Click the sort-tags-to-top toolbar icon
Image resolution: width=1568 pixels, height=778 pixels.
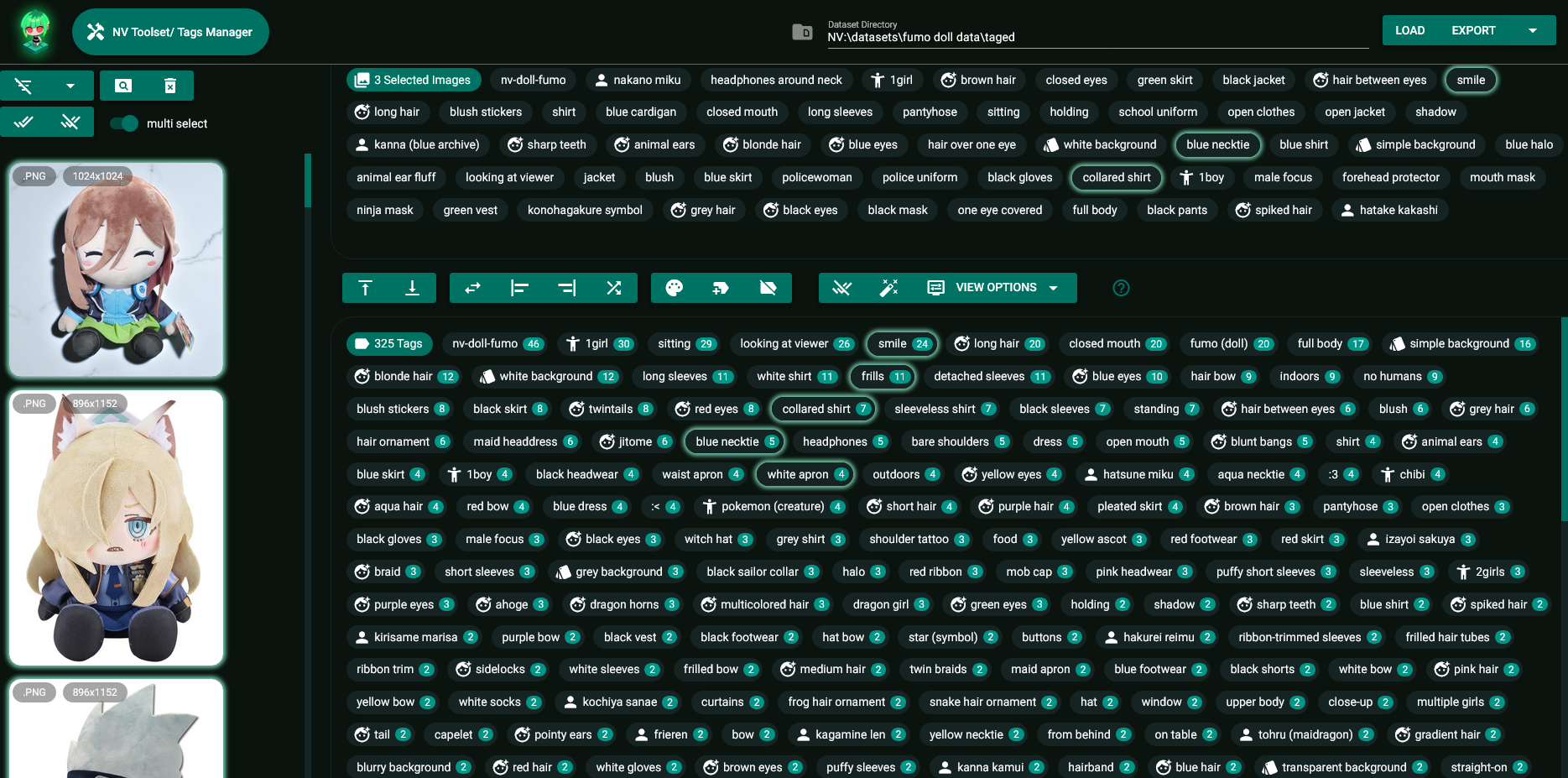pos(365,287)
